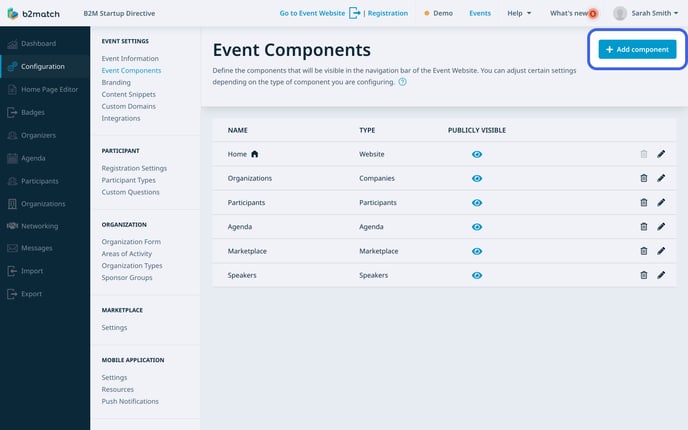Image resolution: width=688 pixels, height=430 pixels.
Task: Open Mobile Application Resources
Action: pyautogui.click(x=118, y=389)
